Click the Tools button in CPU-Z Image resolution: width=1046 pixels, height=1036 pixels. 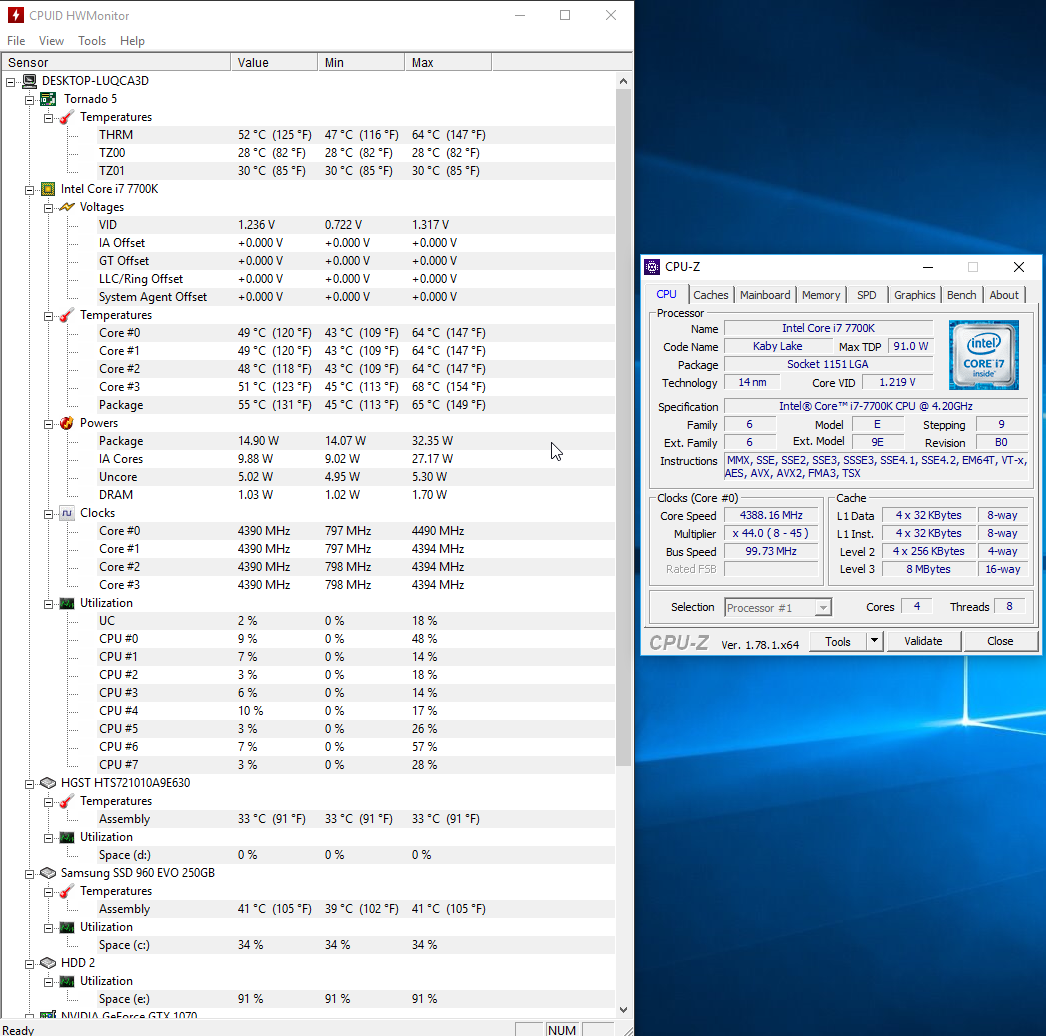(x=838, y=641)
